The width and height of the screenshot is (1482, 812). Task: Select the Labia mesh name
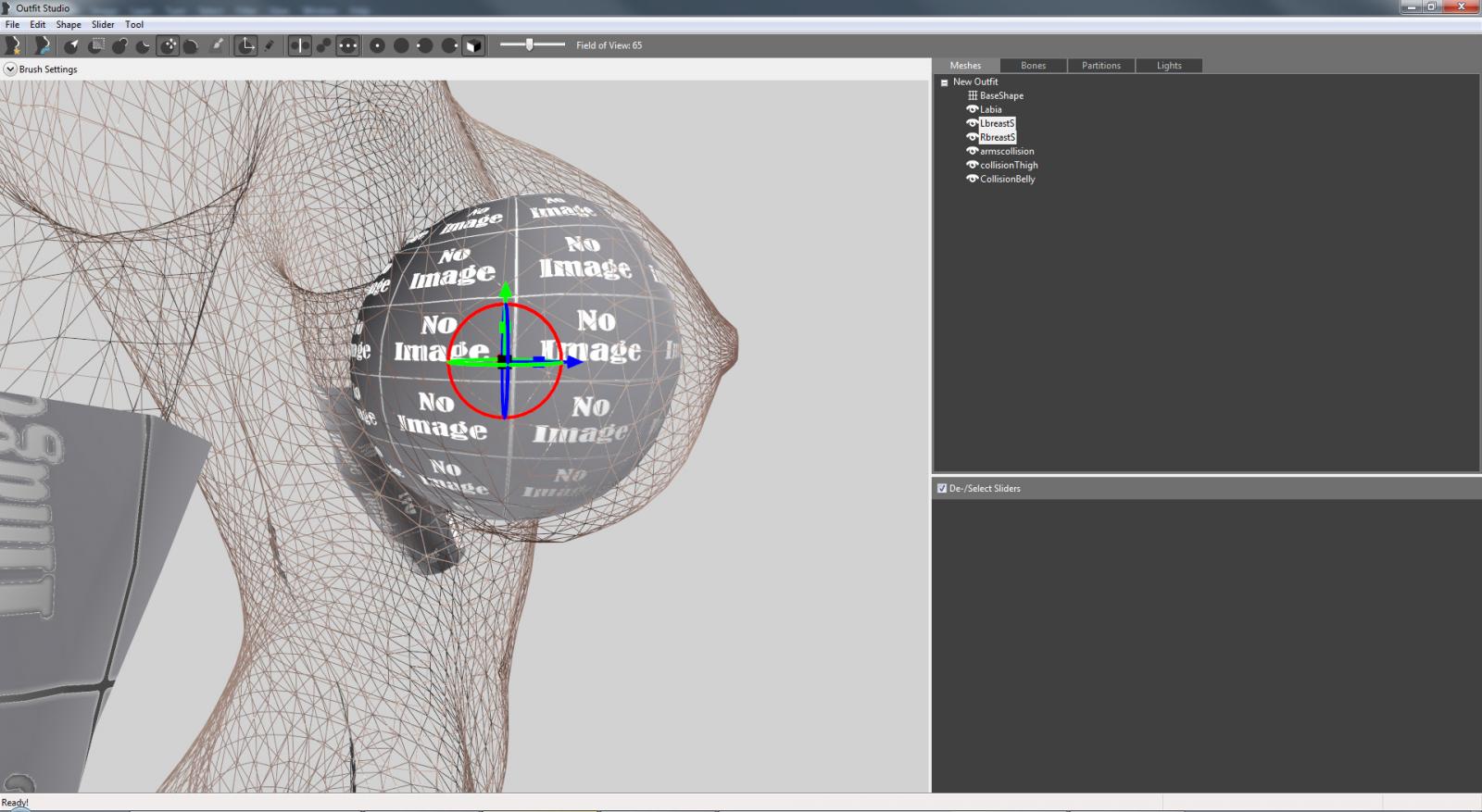[x=991, y=109]
